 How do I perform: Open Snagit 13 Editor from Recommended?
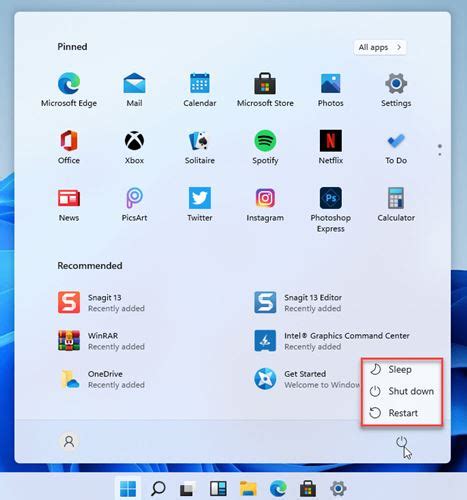[x=298, y=302]
